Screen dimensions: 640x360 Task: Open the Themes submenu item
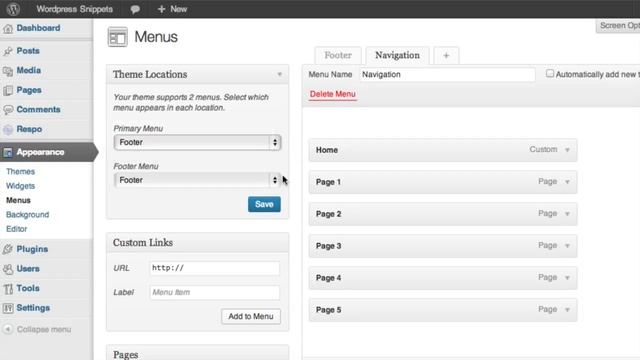click(20, 172)
